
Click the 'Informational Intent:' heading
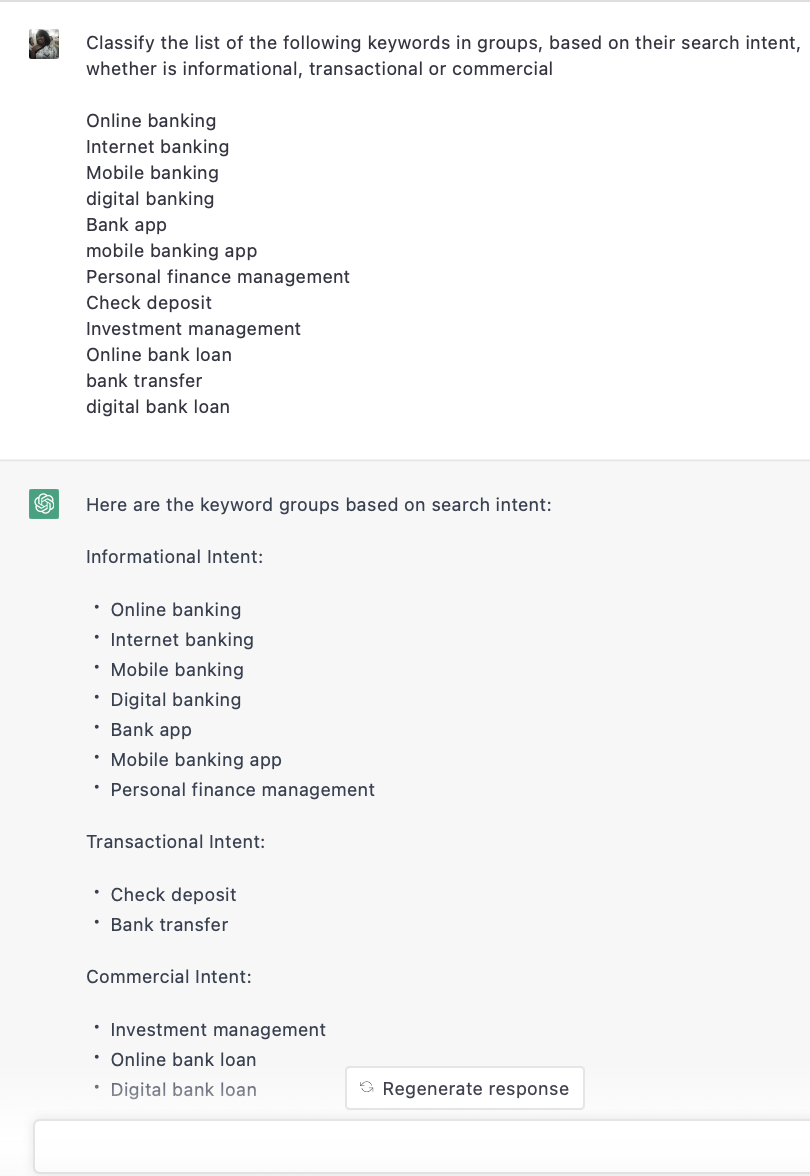174,557
